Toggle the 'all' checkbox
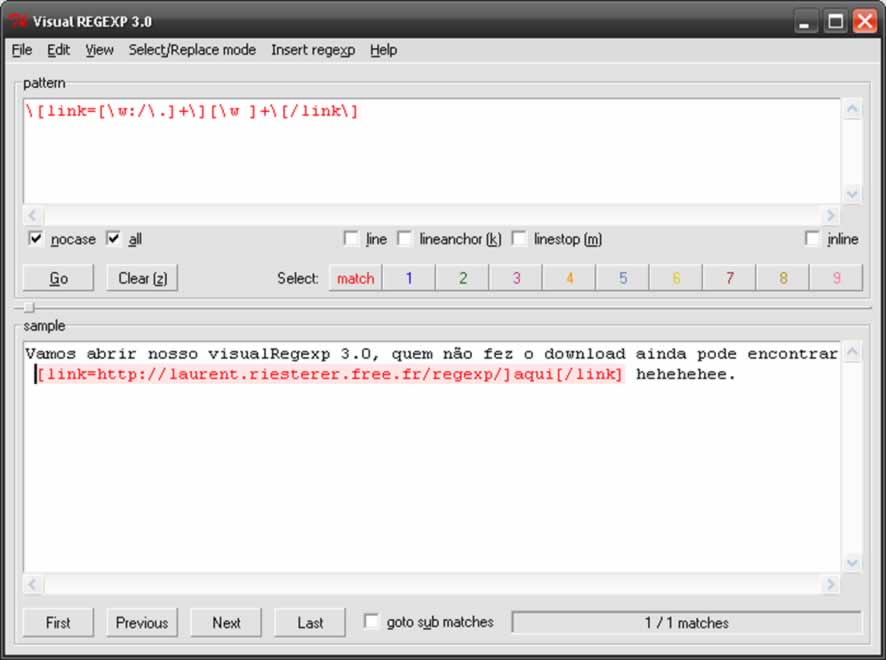886x660 pixels. coord(113,239)
